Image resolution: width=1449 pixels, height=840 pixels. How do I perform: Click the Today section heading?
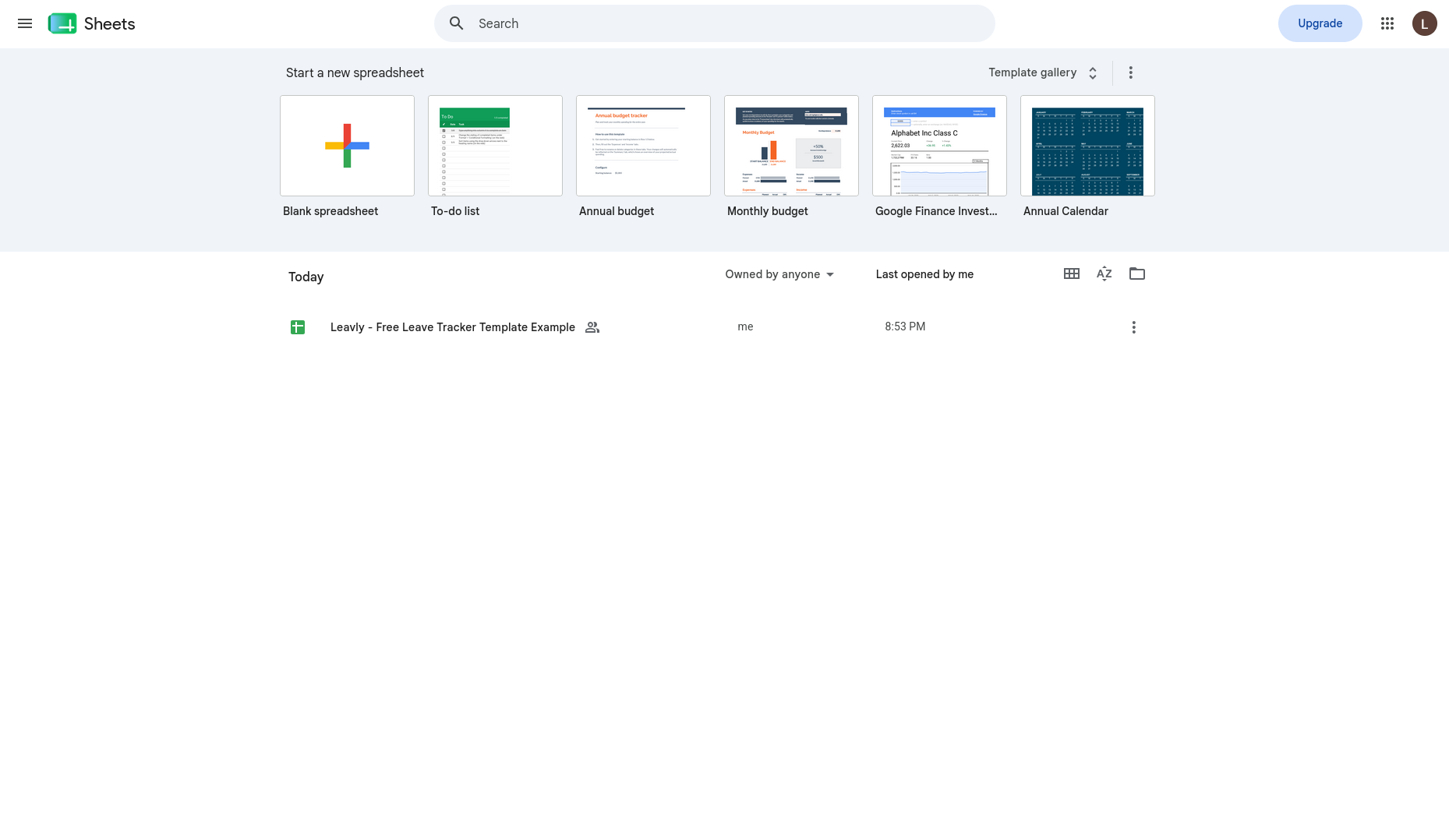click(306, 277)
